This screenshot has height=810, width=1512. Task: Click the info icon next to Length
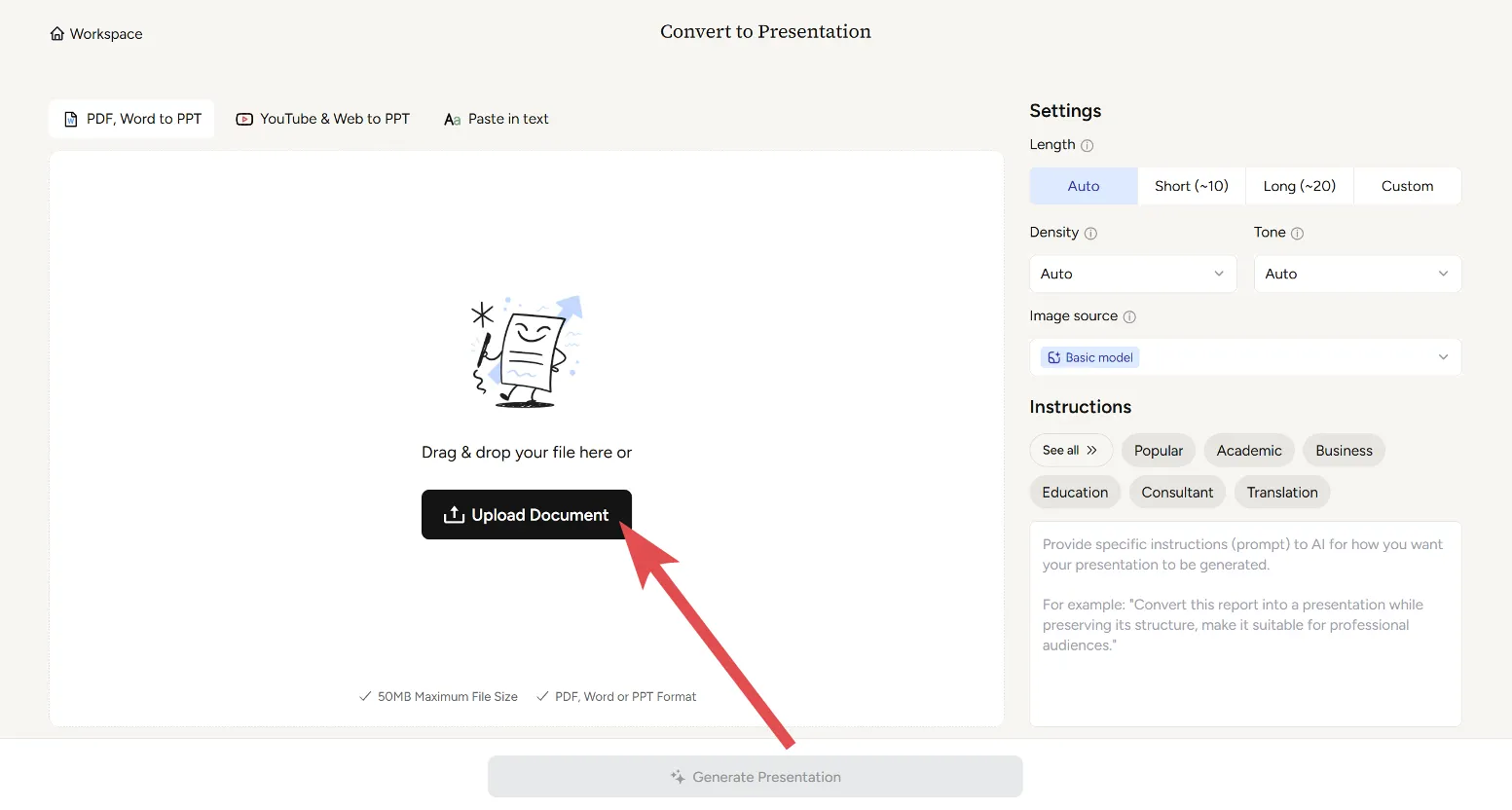click(x=1087, y=146)
